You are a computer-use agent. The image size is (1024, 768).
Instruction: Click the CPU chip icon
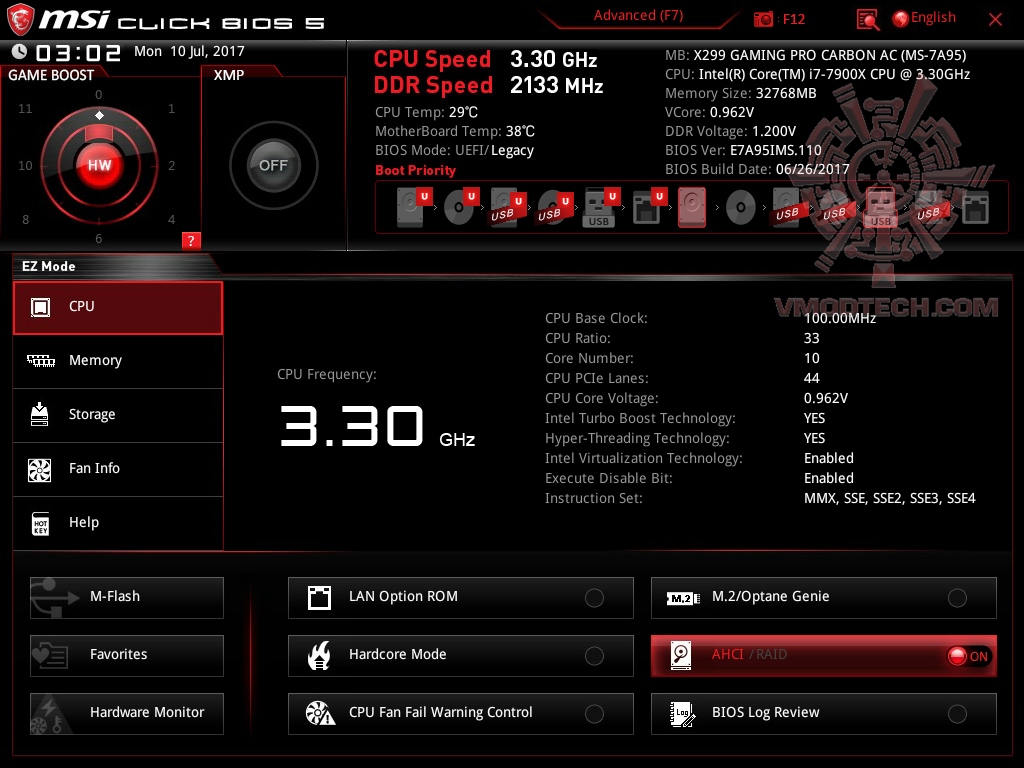tap(40, 307)
